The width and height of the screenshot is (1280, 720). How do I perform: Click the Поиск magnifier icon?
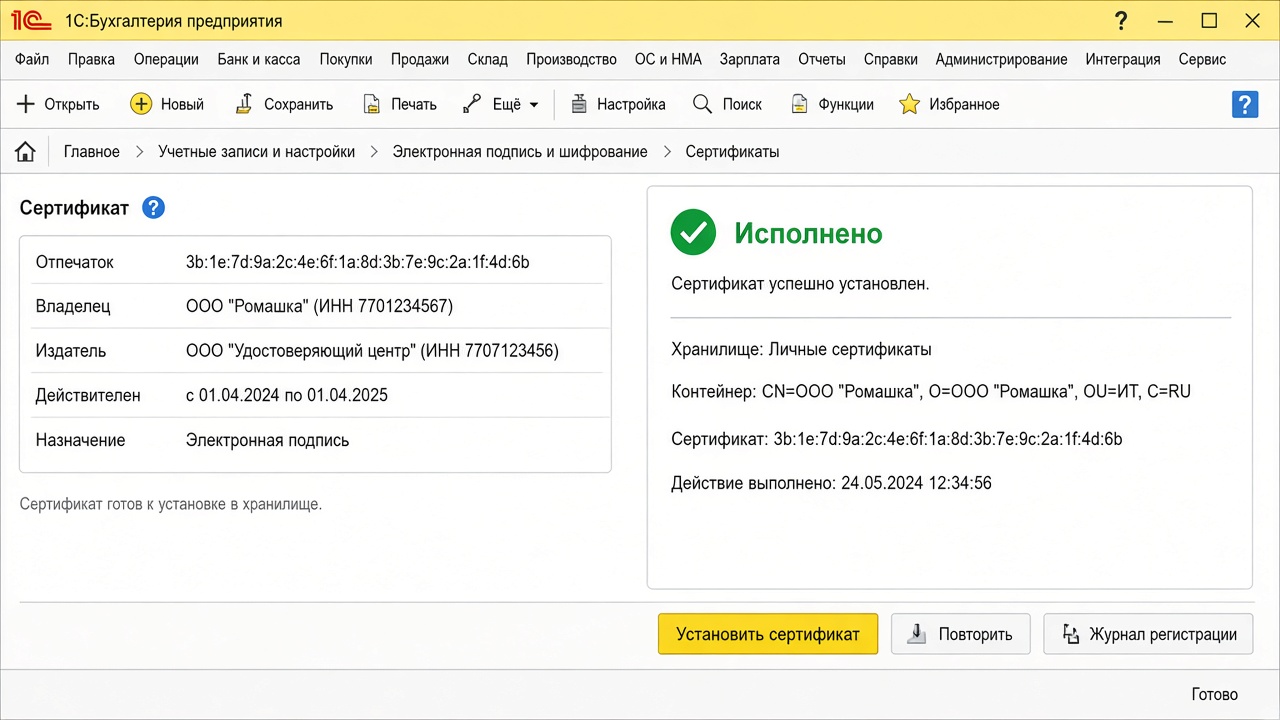click(x=703, y=104)
